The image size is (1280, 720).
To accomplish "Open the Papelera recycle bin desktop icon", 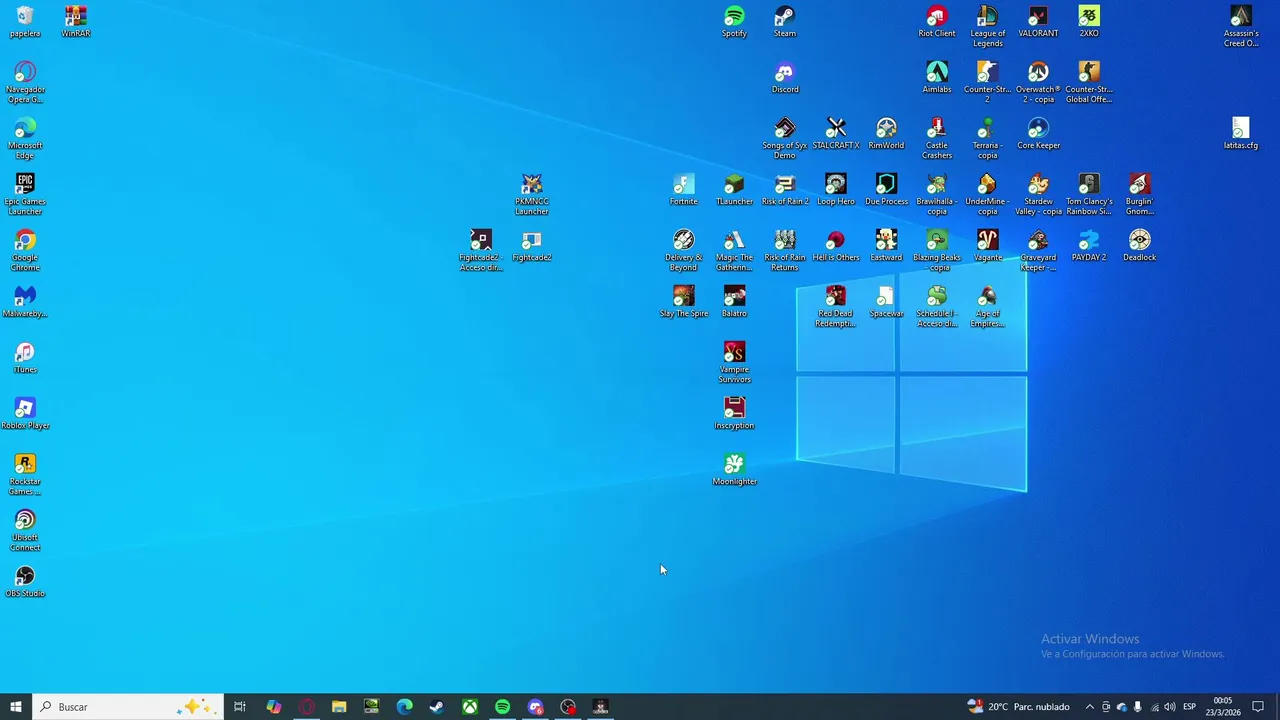I will coord(25,22).
